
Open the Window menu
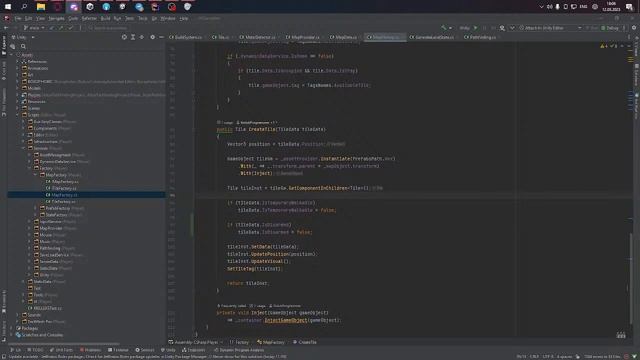(168, 18)
